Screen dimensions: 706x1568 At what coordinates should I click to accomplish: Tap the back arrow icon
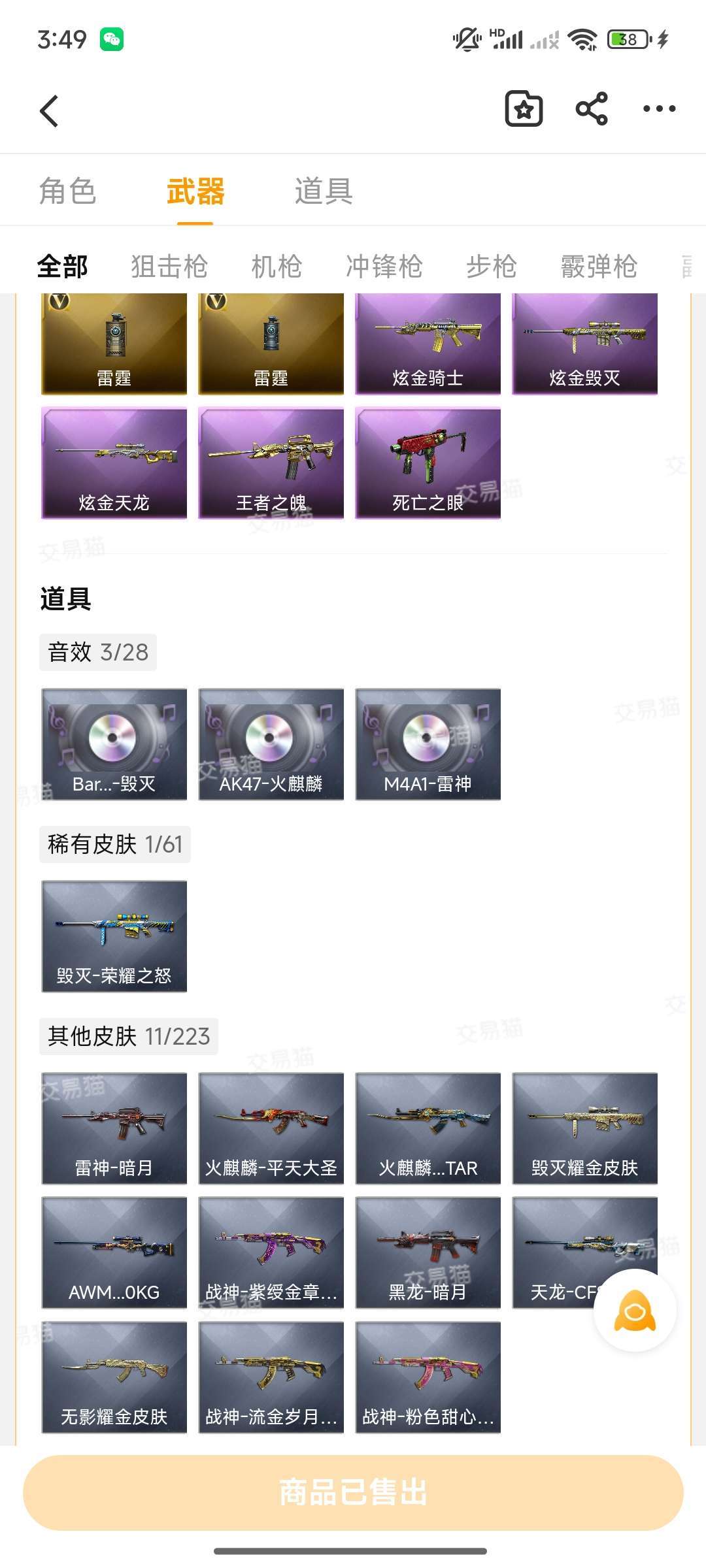coord(50,110)
